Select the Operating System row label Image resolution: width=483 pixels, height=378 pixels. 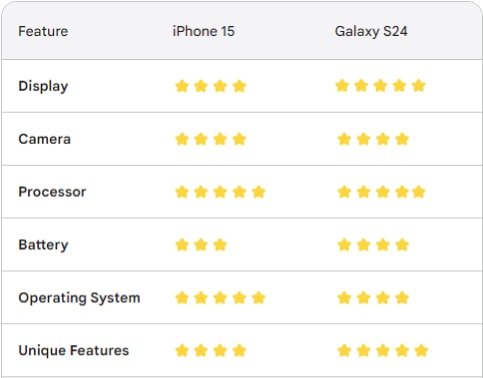(x=79, y=298)
